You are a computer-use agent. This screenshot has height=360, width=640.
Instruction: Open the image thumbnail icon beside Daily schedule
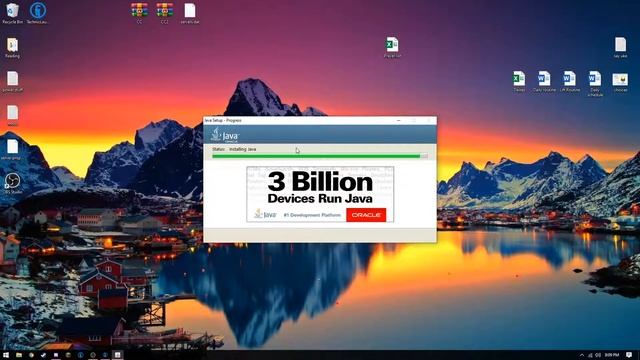[x=620, y=82]
